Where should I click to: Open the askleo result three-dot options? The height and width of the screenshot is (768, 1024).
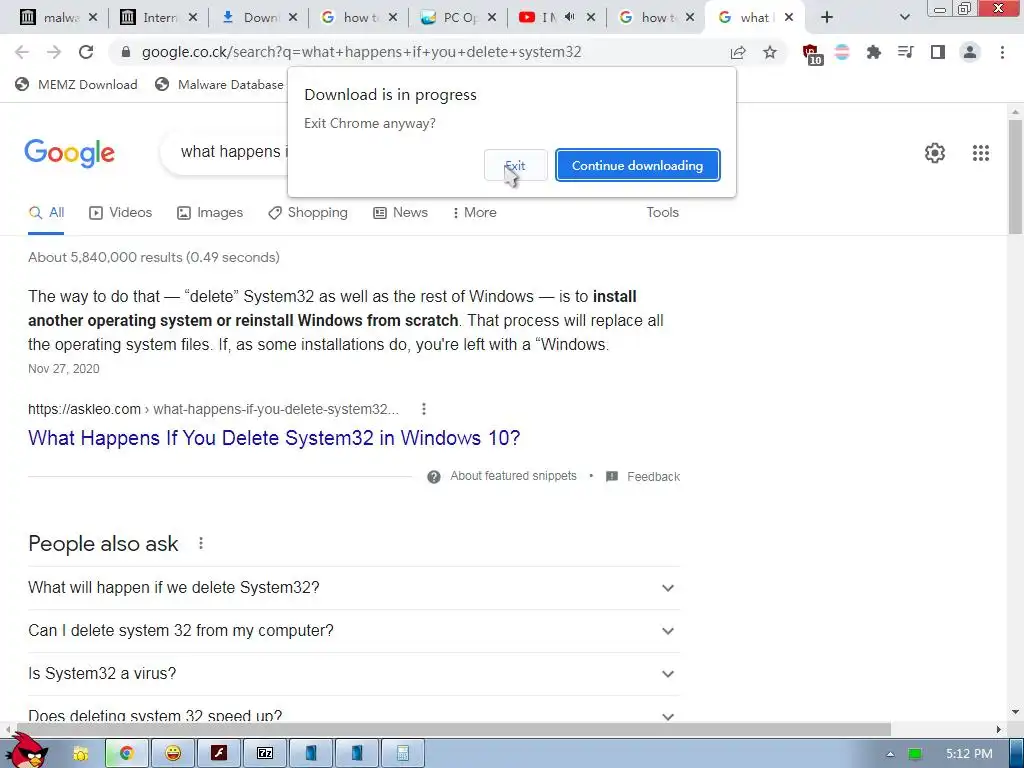pos(424,409)
